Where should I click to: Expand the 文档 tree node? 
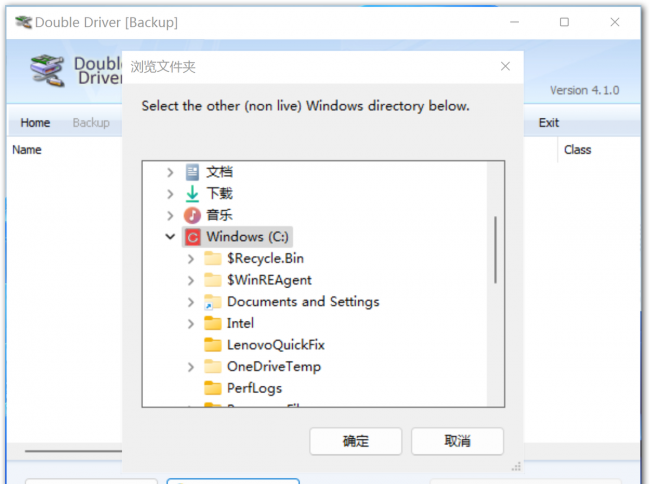click(x=170, y=172)
